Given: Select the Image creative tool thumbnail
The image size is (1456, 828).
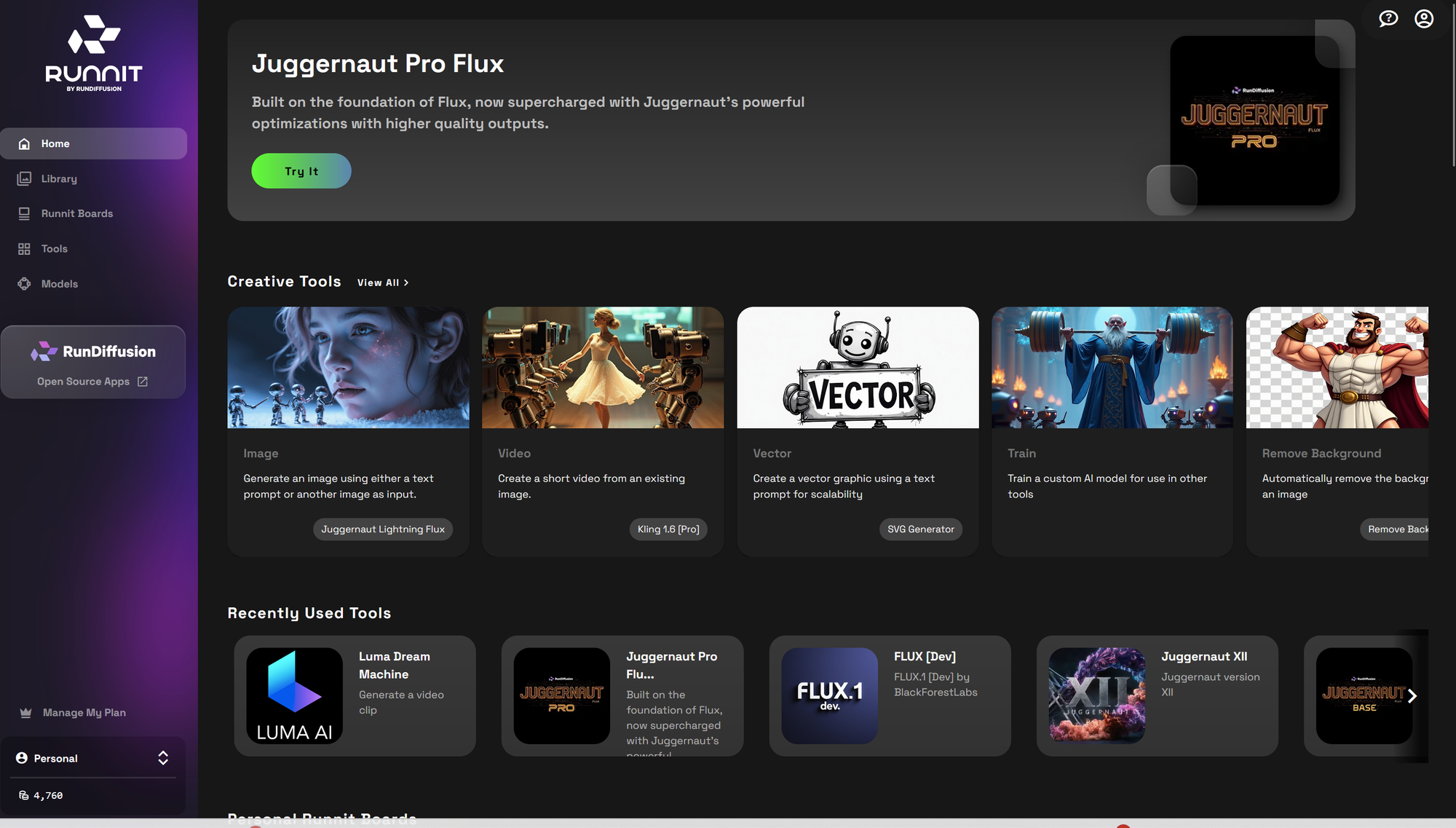Looking at the screenshot, I should click(348, 367).
